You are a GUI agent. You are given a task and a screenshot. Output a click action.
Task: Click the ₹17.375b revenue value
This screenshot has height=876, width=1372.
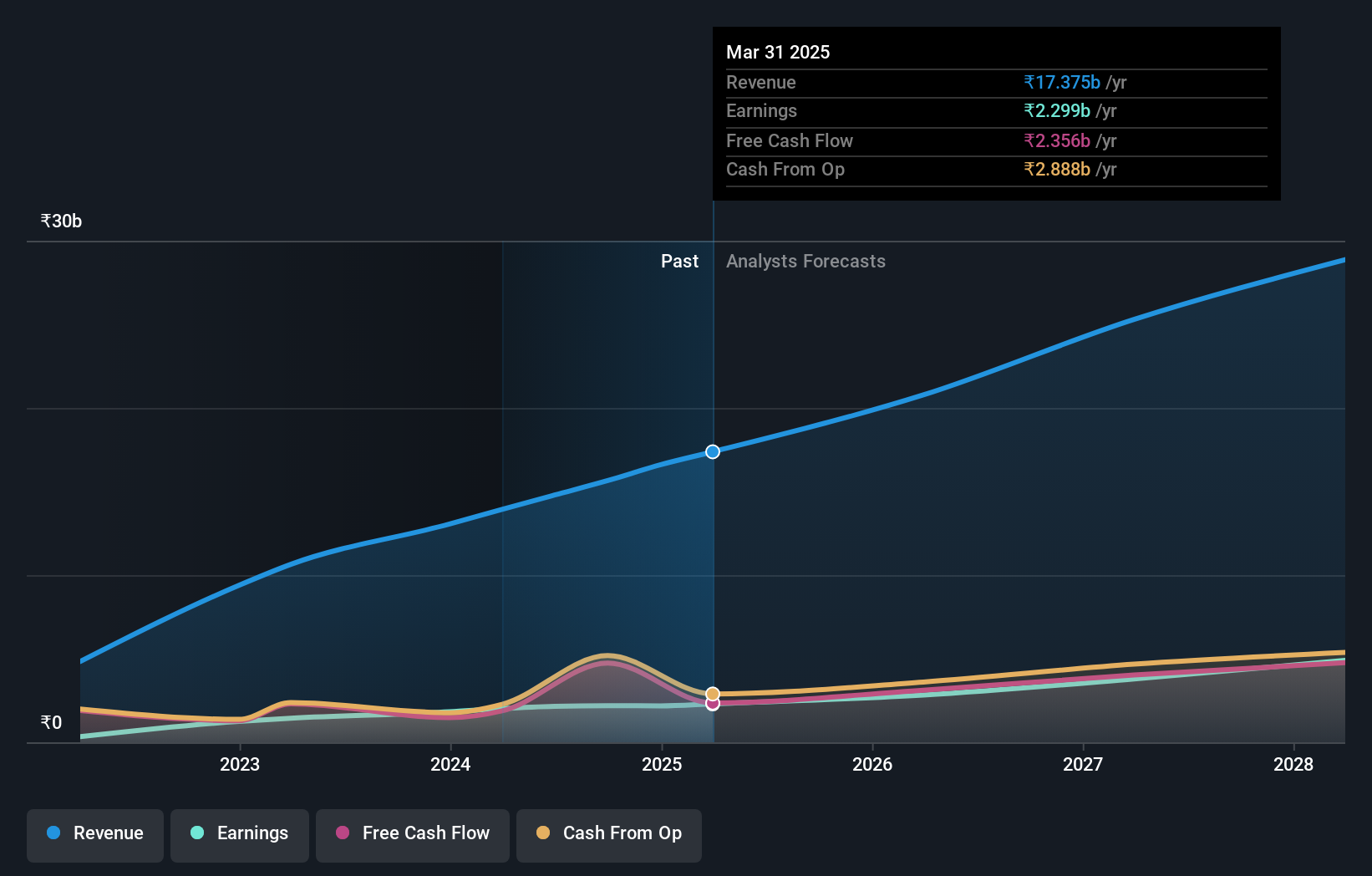[x=1062, y=82]
